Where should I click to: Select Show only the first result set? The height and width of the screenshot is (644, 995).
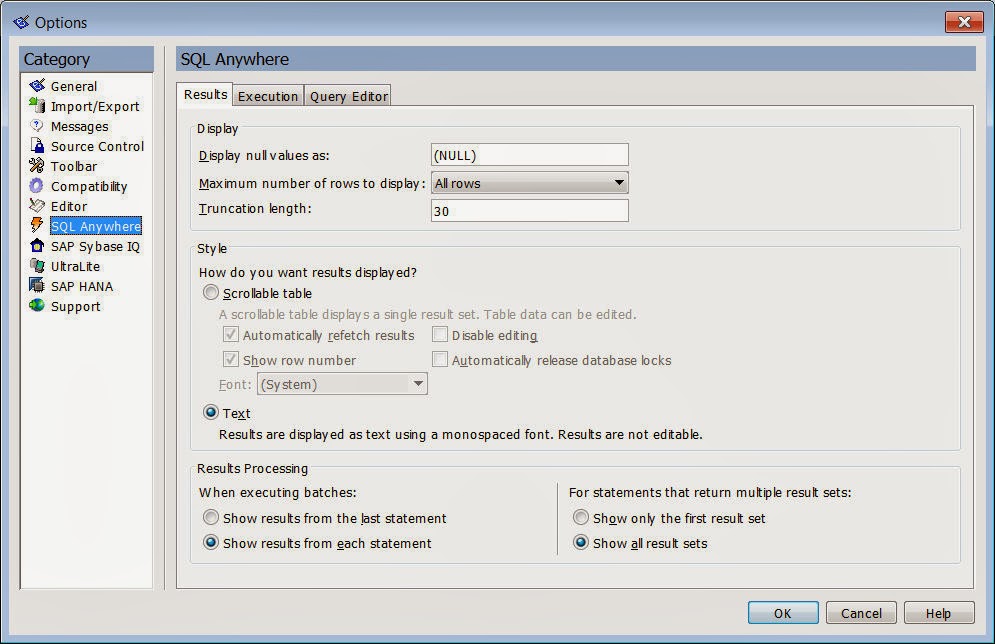(x=581, y=518)
